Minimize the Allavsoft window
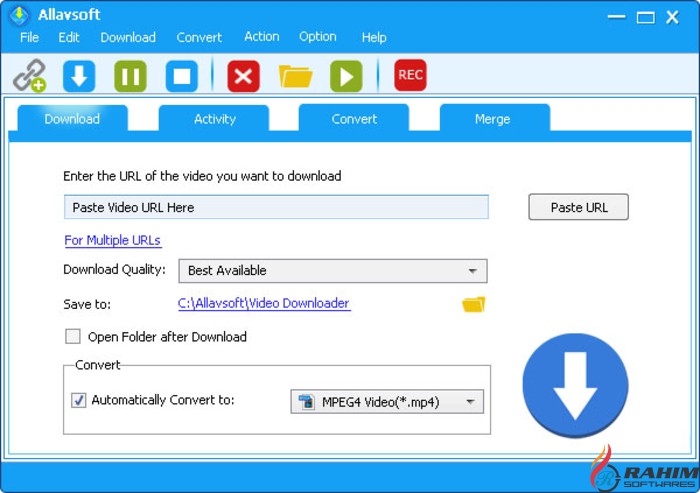700x493 pixels. tap(617, 17)
